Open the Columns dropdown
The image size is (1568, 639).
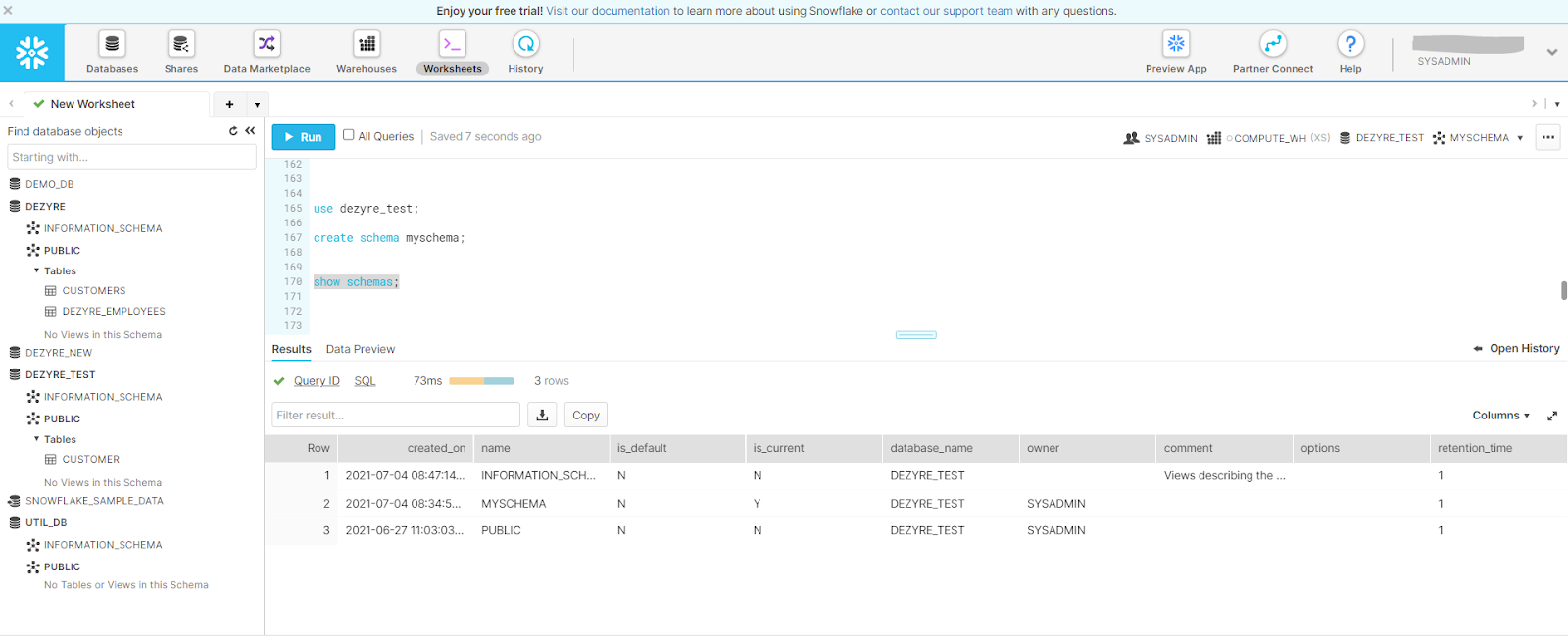click(1500, 416)
